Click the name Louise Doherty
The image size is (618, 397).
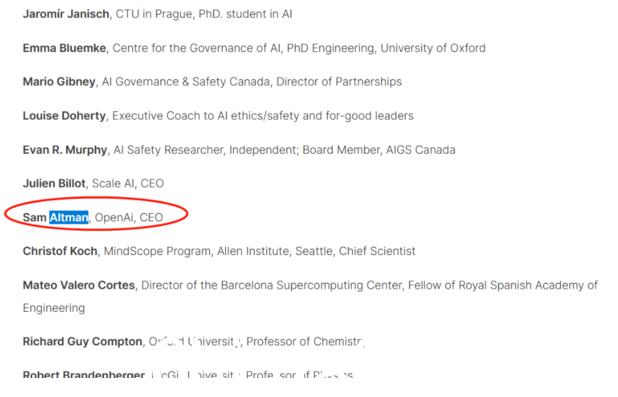point(64,116)
